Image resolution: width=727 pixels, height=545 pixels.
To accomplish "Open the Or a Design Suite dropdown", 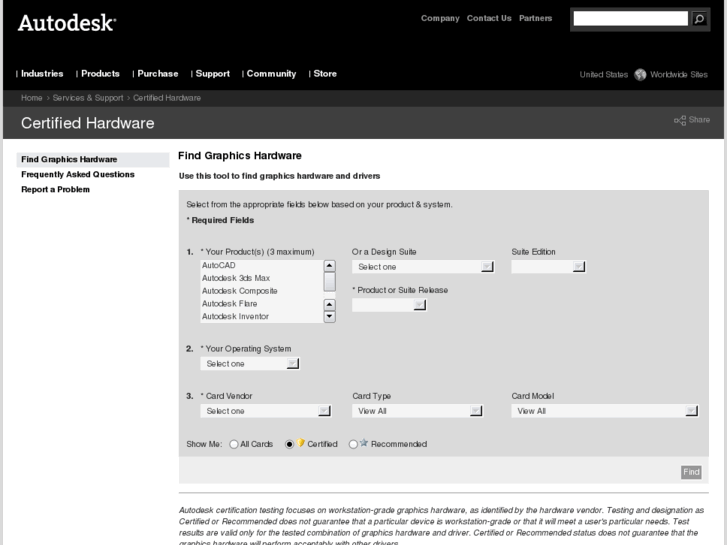I will 423,267.
